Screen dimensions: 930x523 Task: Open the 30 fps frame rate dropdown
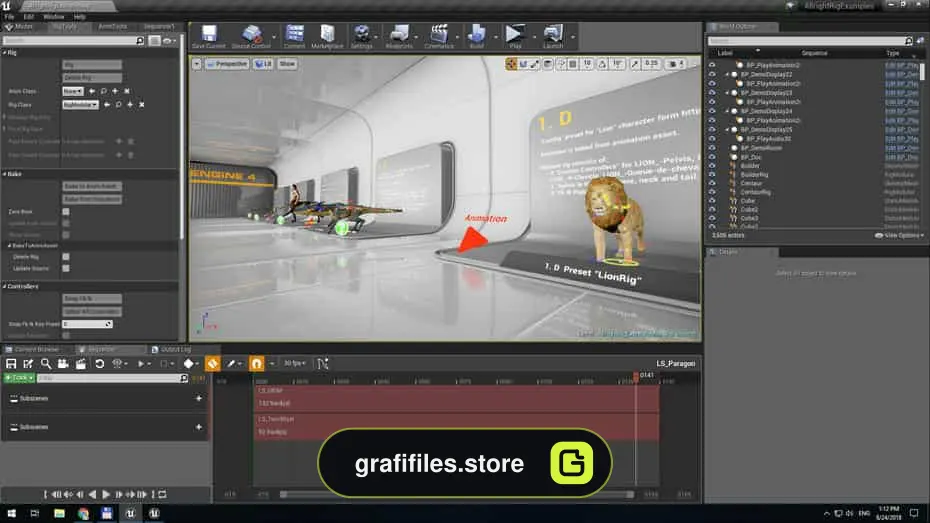point(295,363)
